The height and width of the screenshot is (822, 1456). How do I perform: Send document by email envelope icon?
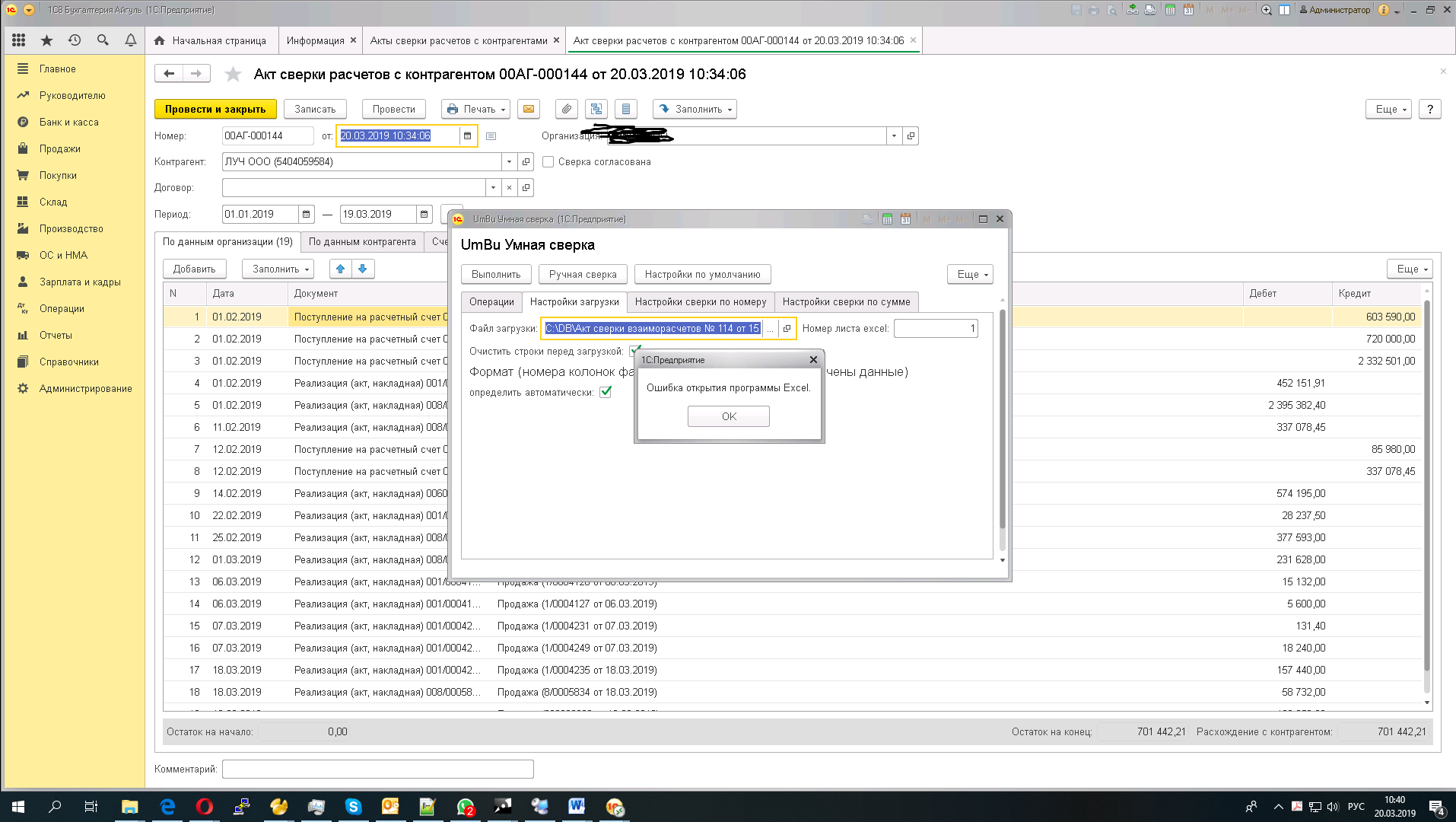pos(529,109)
